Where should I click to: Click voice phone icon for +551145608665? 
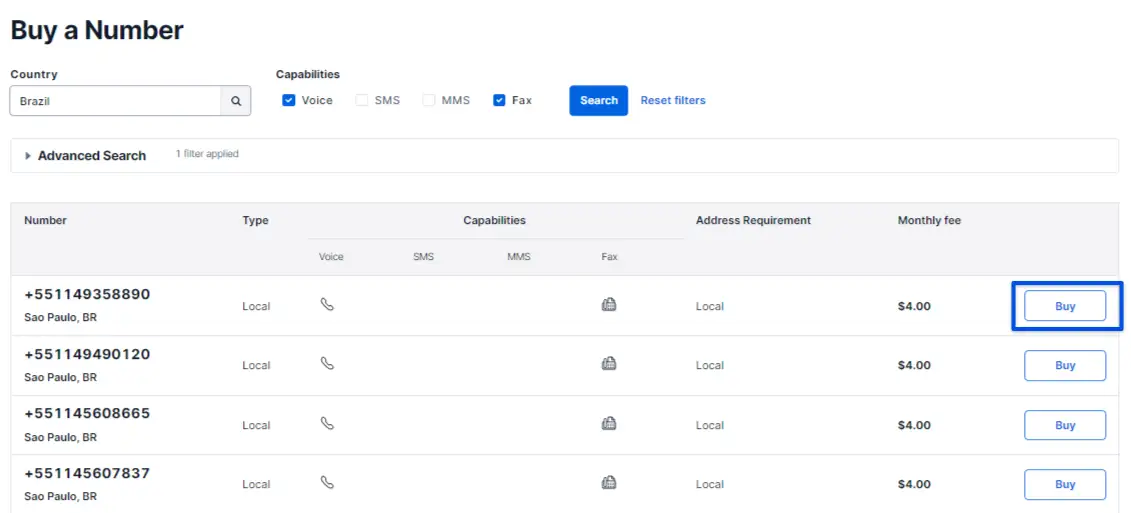click(x=327, y=423)
